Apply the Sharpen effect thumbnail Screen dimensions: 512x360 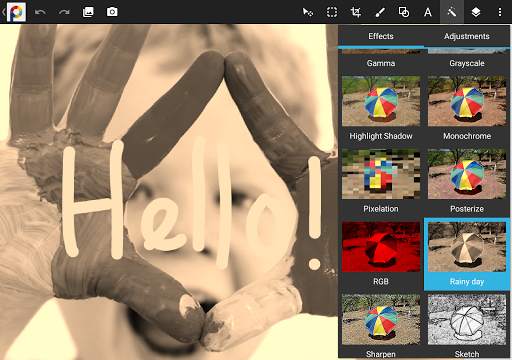(x=381, y=319)
